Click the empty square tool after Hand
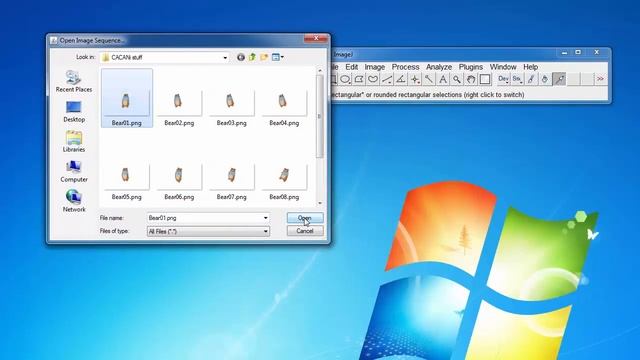 pyautogui.click(x=484, y=79)
